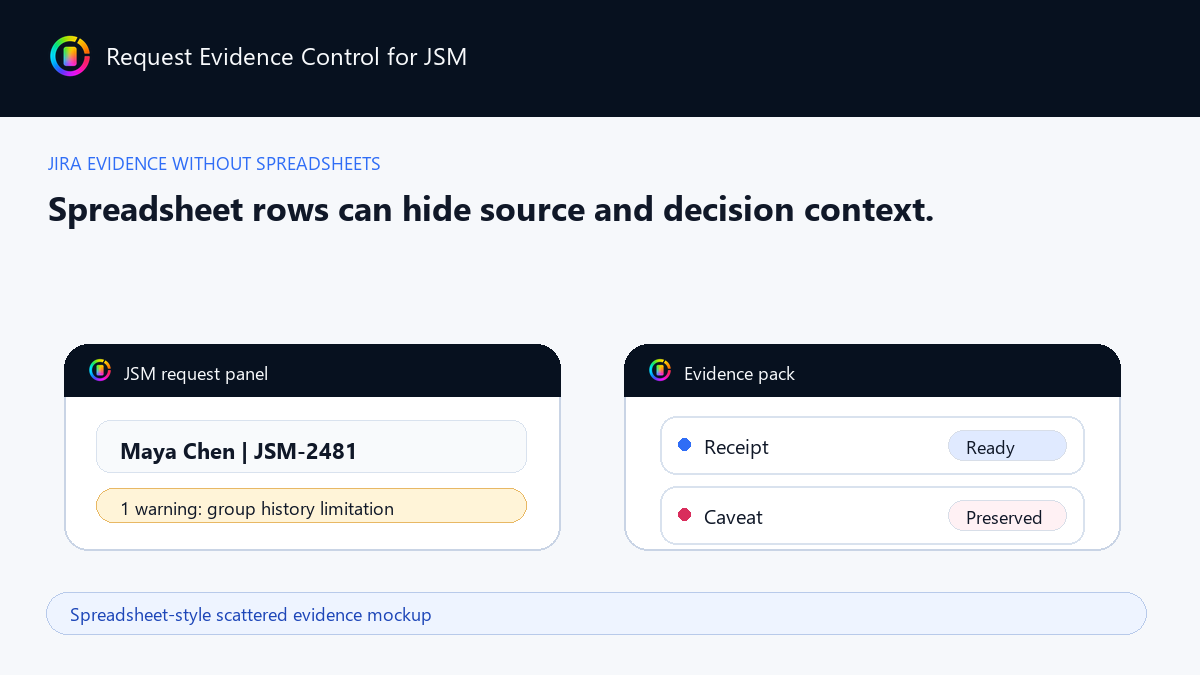Click the blue dot next to Receipt
This screenshot has height=675, width=1200.
685,445
